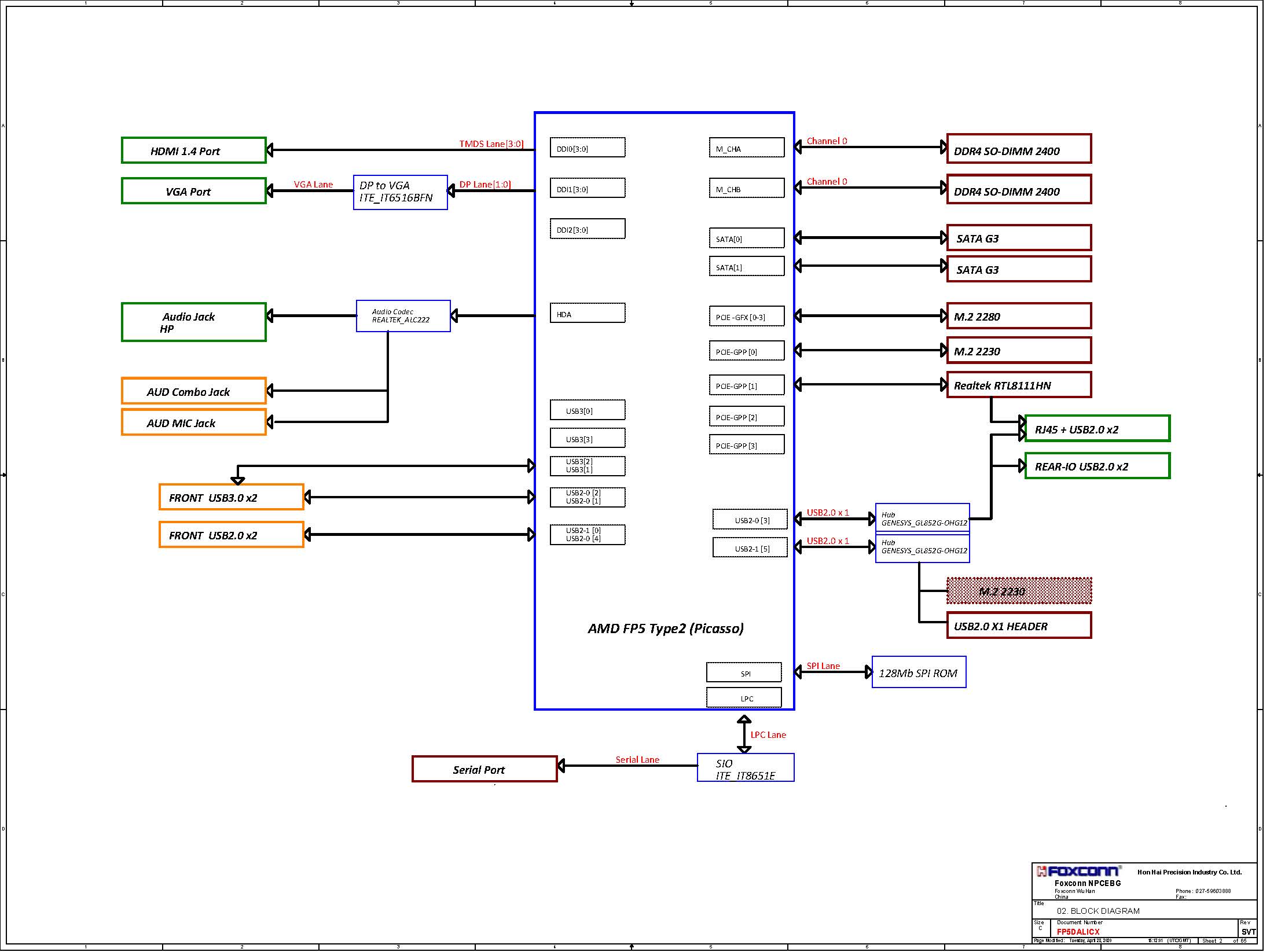Image resolution: width=1270 pixels, height=952 pixels.
Task: Click the "DDI2[3:0]" pin block
Action: [x=588, y=229]
